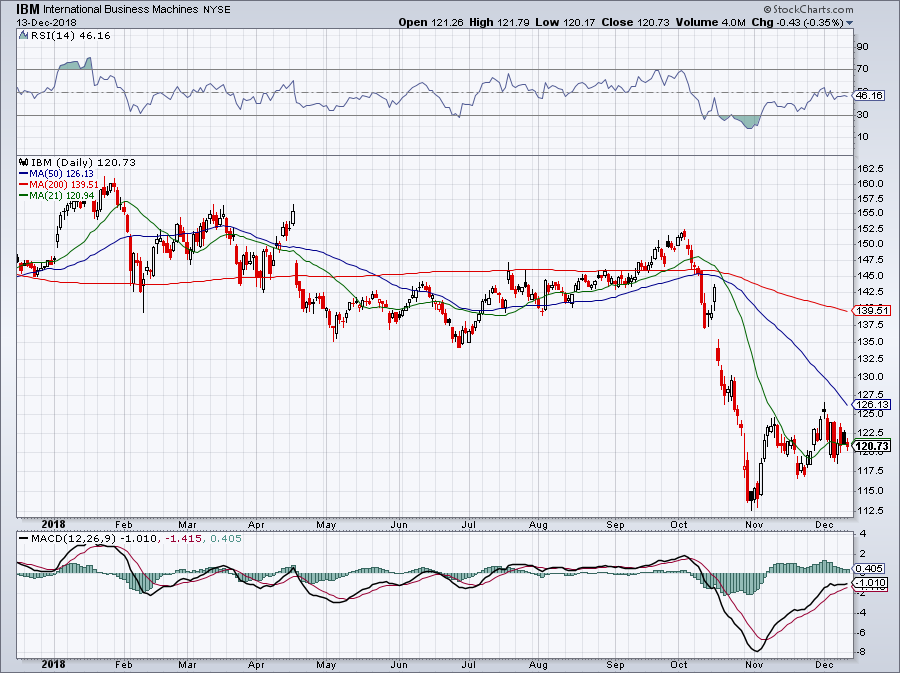Click the 'IBM (Daily) 120.73' legend text
Screen dimensions: 900x673
[x=83, y=162]
